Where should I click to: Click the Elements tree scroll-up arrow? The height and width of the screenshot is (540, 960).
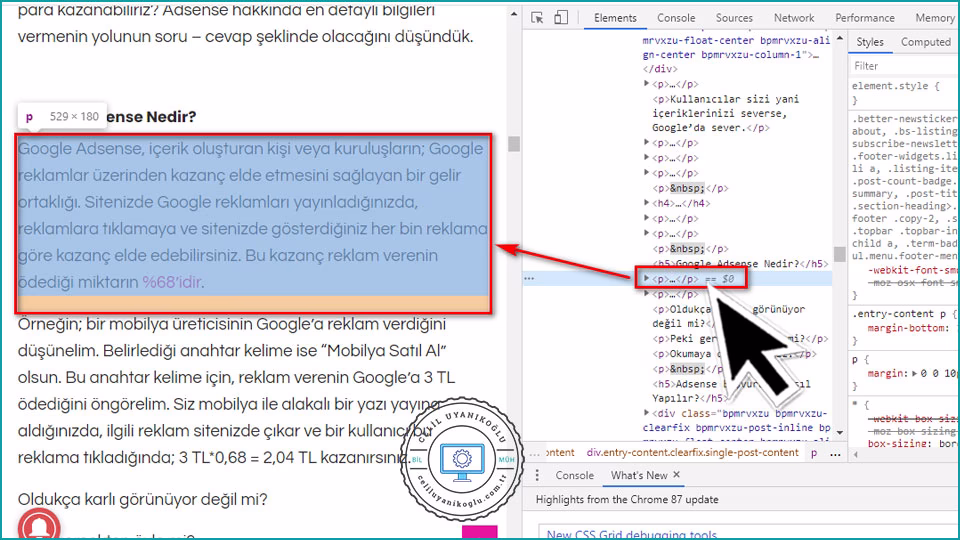pos(839,38)
